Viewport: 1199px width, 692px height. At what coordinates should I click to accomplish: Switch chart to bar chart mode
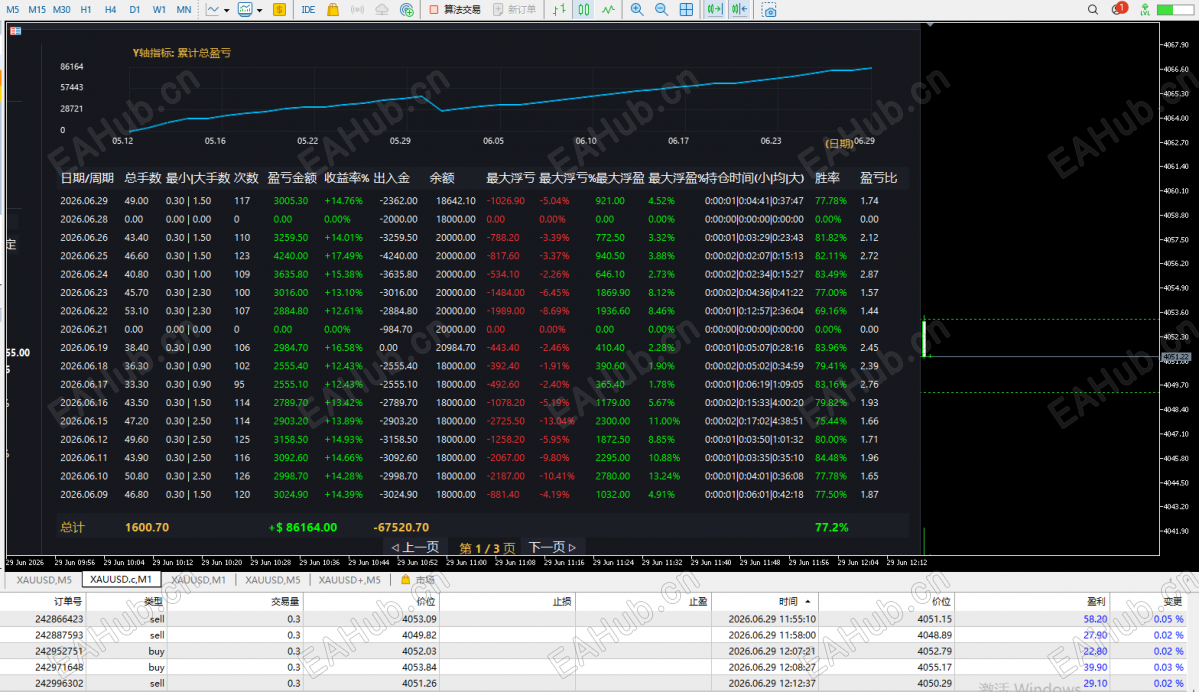(x=559, y=10)
